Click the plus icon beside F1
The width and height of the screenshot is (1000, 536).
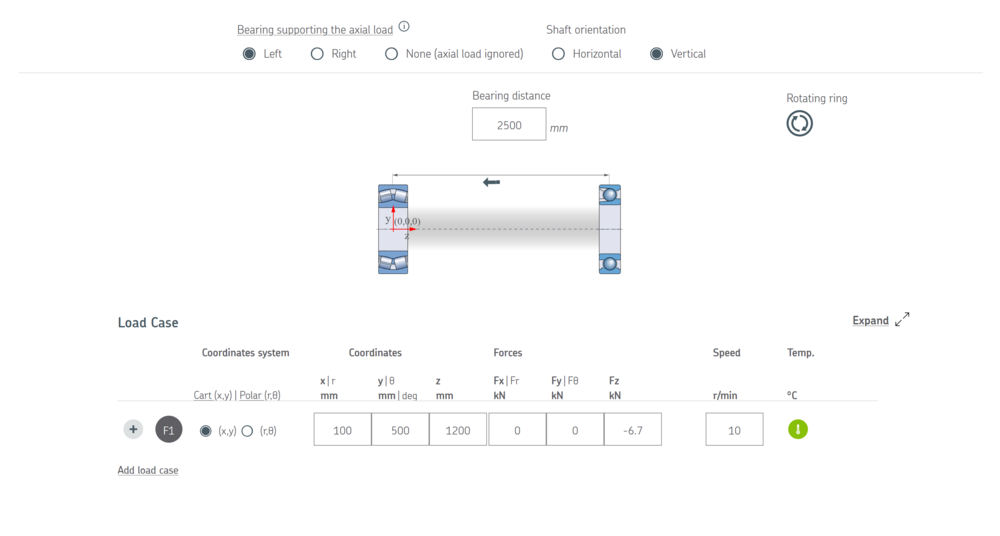click(x=133, y=429)
